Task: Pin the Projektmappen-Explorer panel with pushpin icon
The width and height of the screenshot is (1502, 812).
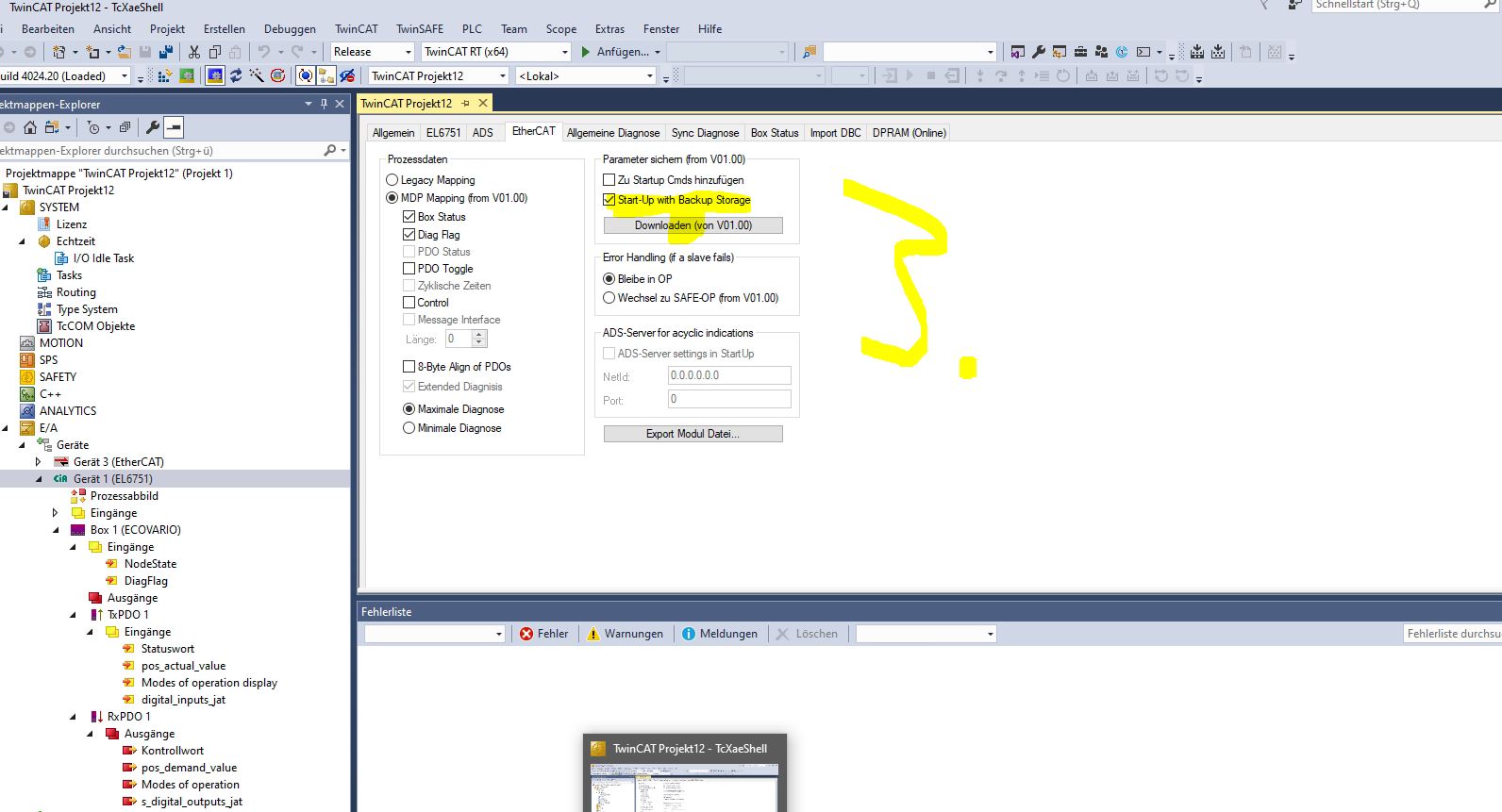Action: [324, 104]
